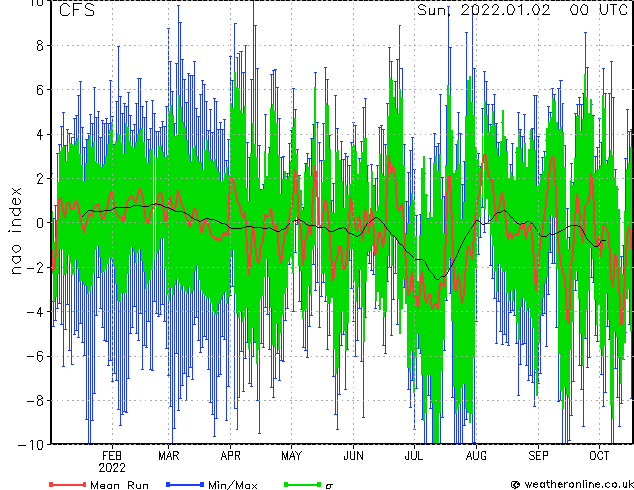This screenshot has height=490, width=634.
Task: Click the MAR x-axis label
Action: [x=169, y=456]
